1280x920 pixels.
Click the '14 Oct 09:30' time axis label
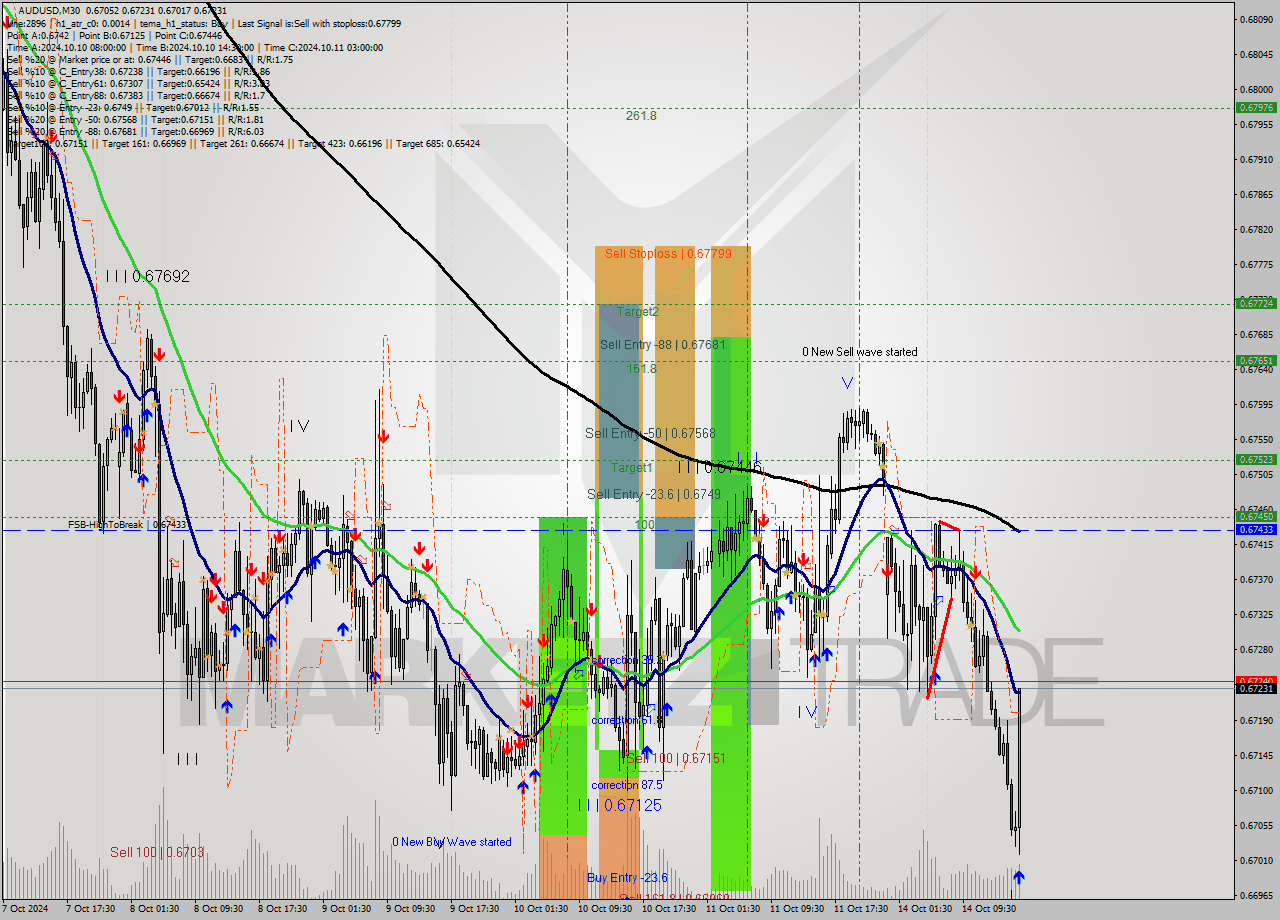[x=989, y=909]
